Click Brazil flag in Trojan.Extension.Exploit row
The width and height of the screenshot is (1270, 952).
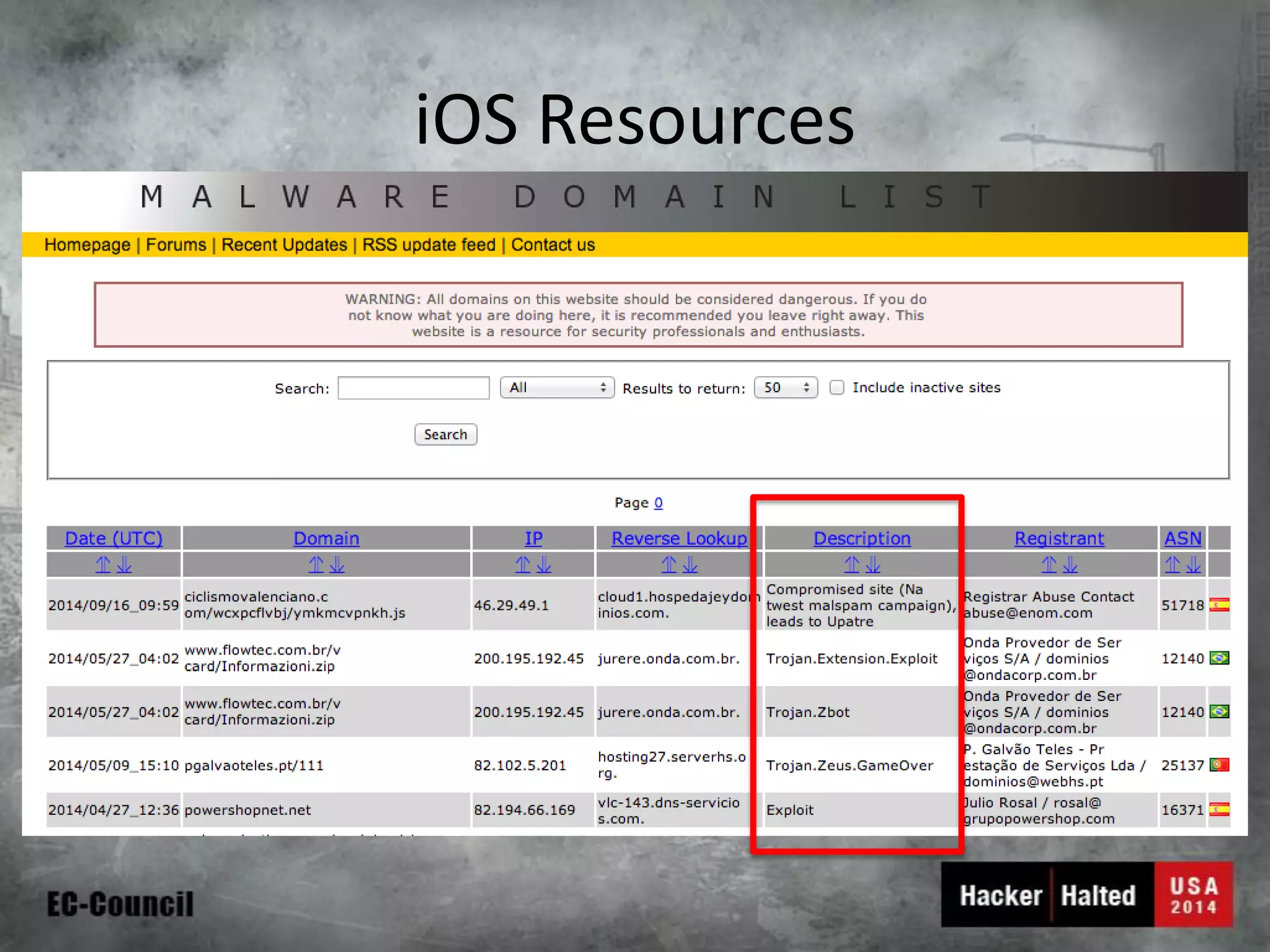[1219, 658]
